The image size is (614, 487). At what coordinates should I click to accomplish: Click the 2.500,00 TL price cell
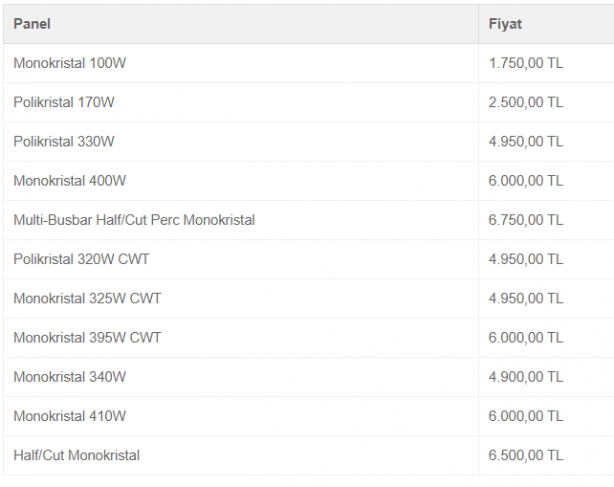526,102
